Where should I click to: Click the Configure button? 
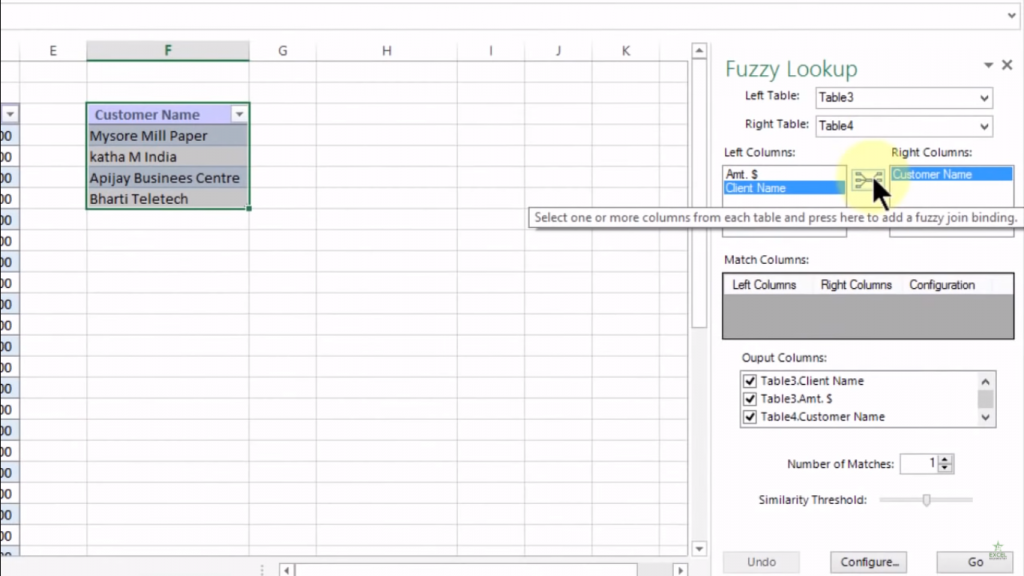(867, 561)
